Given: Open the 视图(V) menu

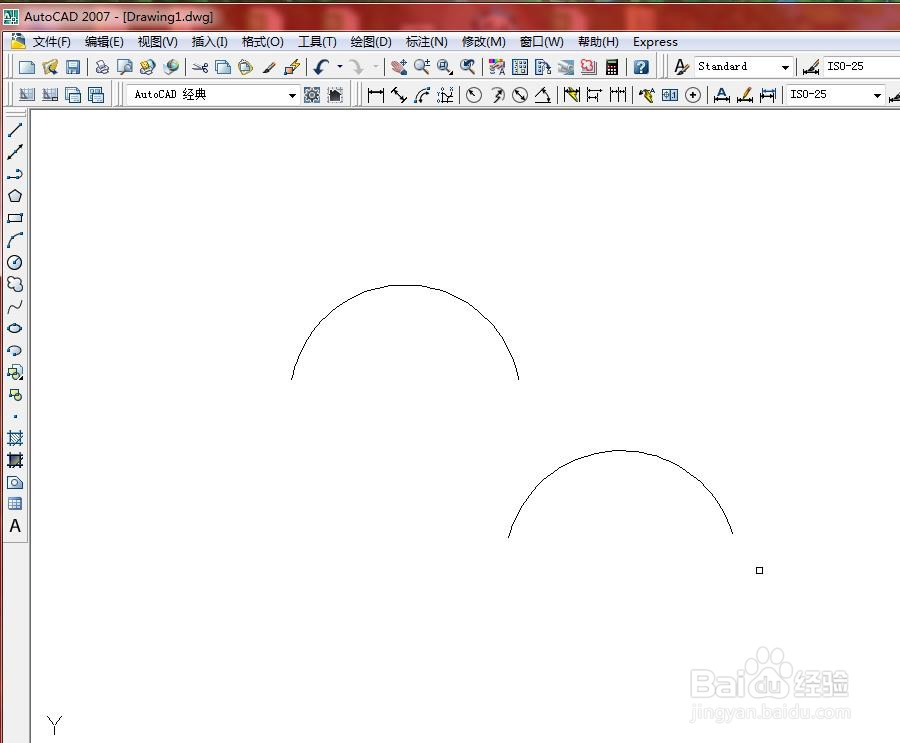Looking at the screenshot, I should (x=157, y=42).
